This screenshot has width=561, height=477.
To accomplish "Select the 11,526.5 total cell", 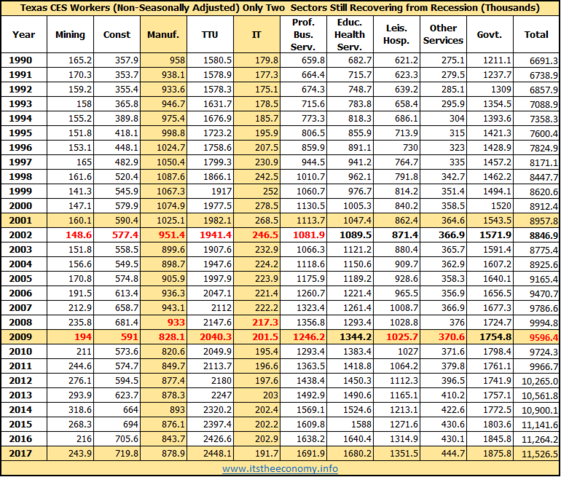I will coord(540,454).
